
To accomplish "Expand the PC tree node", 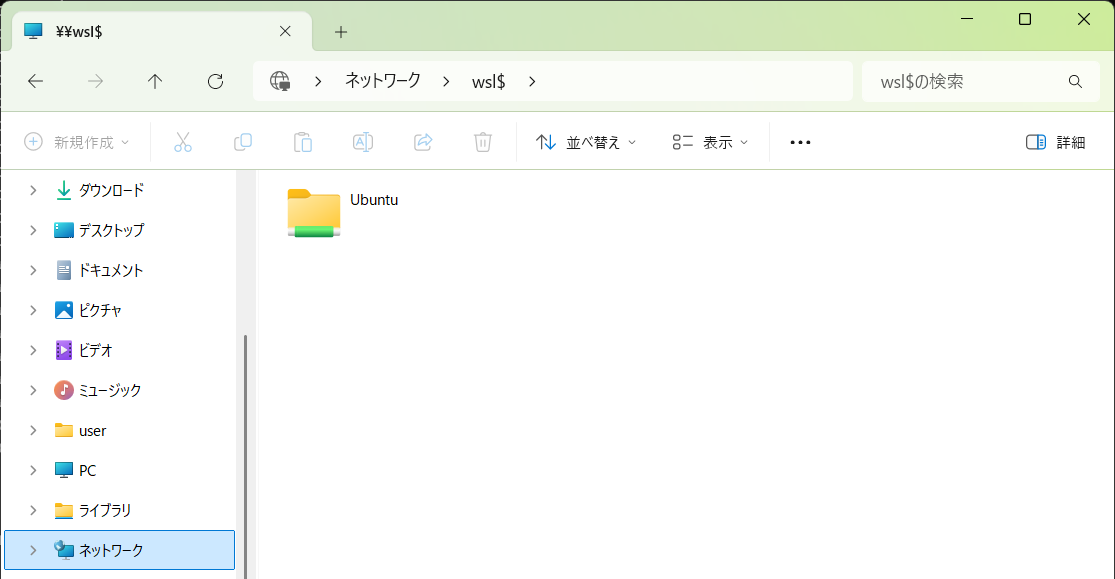I will [33, 470].
